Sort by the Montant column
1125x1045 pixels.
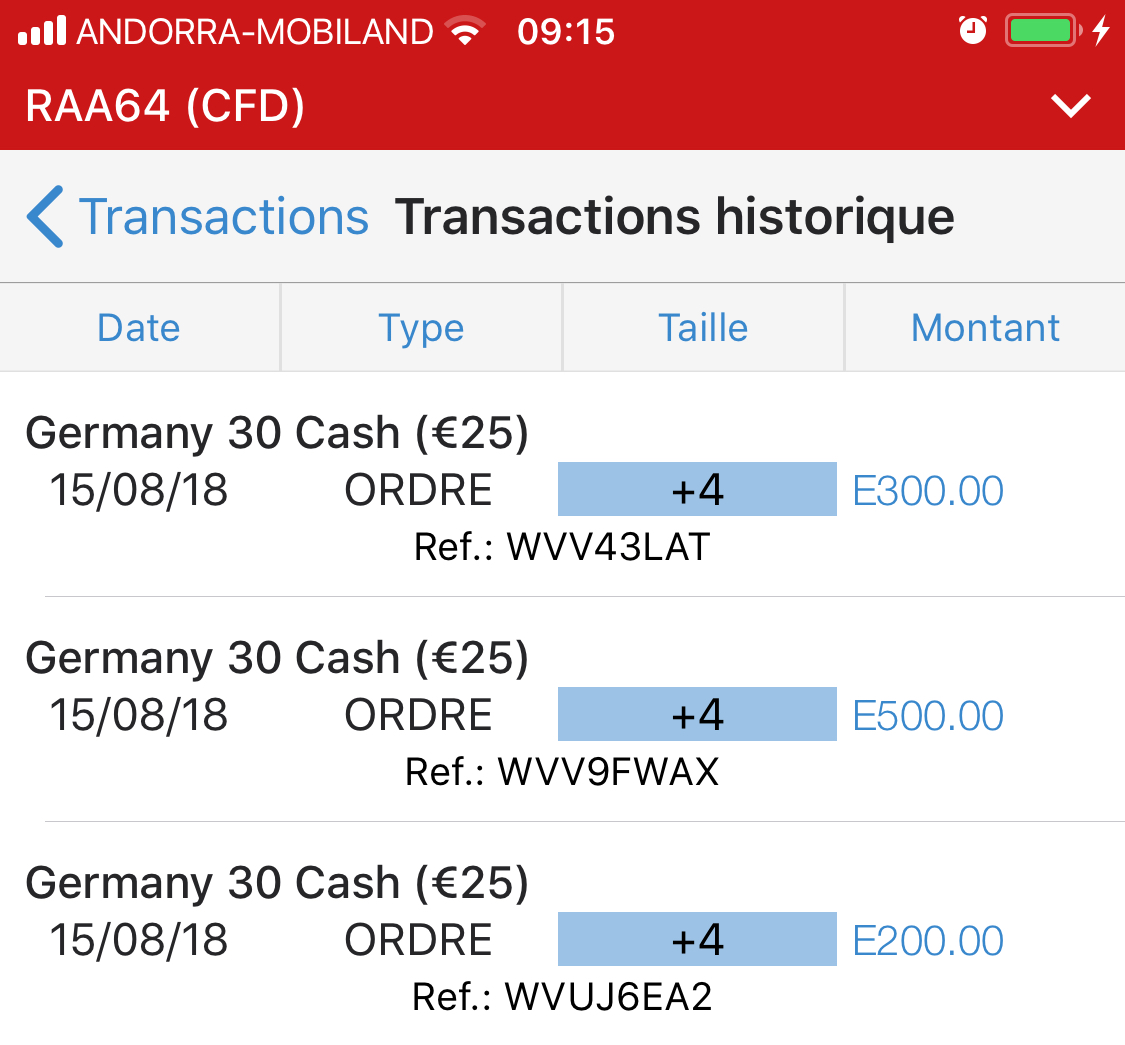coord(985,328)
